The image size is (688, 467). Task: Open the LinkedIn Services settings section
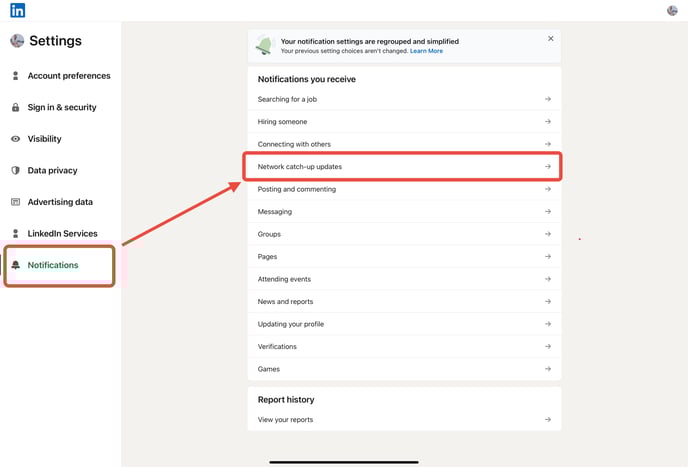pyautogui.click(x=62, y=234)
